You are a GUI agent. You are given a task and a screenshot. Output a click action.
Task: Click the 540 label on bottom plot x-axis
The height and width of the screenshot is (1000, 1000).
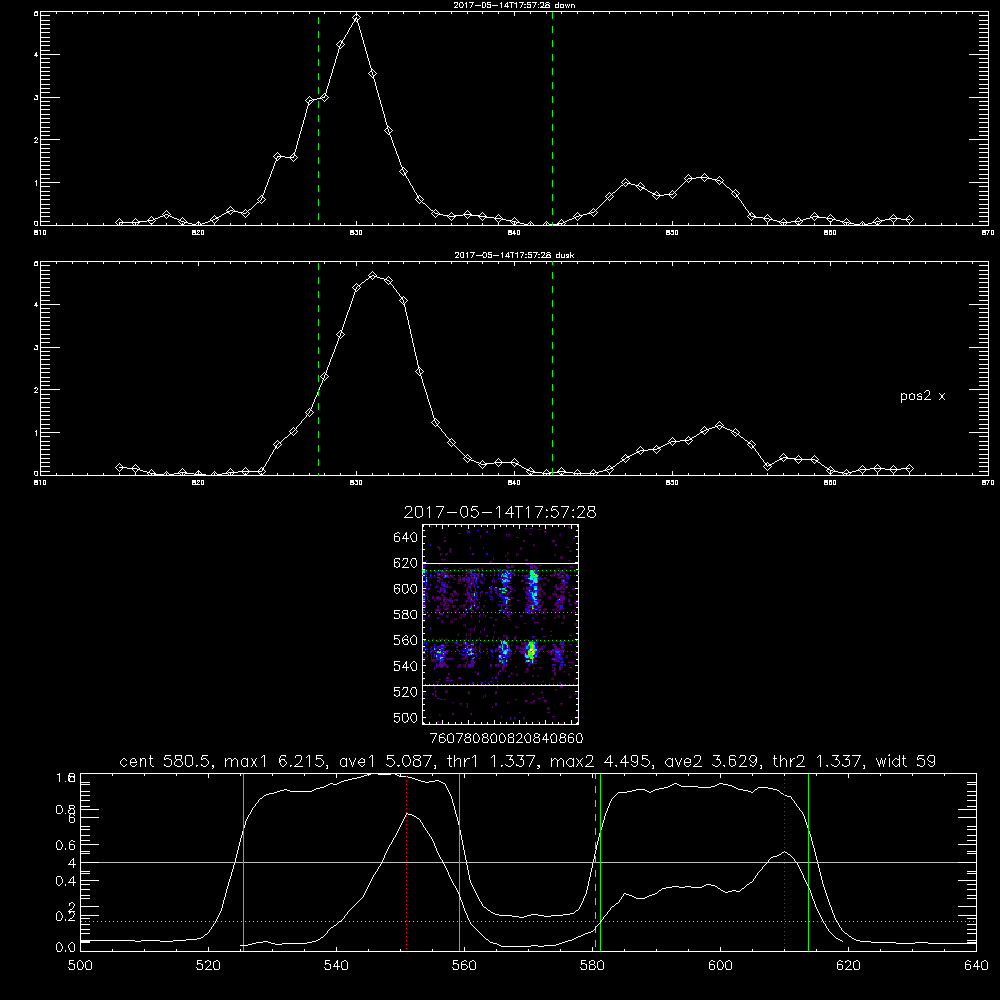coord(336,966)
